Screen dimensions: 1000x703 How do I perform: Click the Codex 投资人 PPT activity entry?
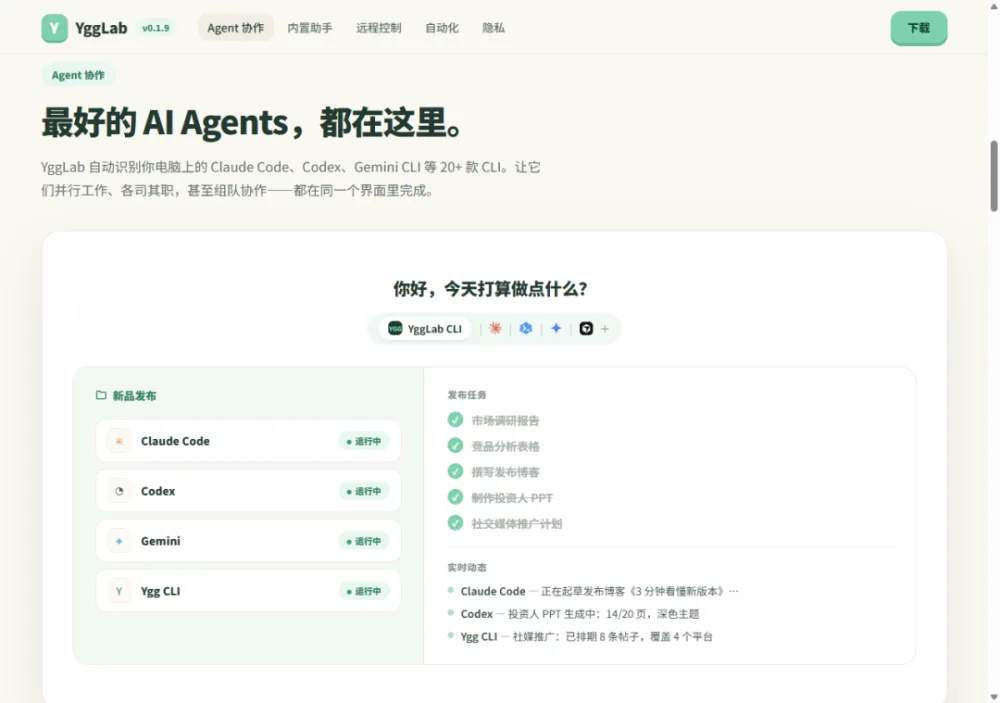pyautogui.click(x=573, y=614)
